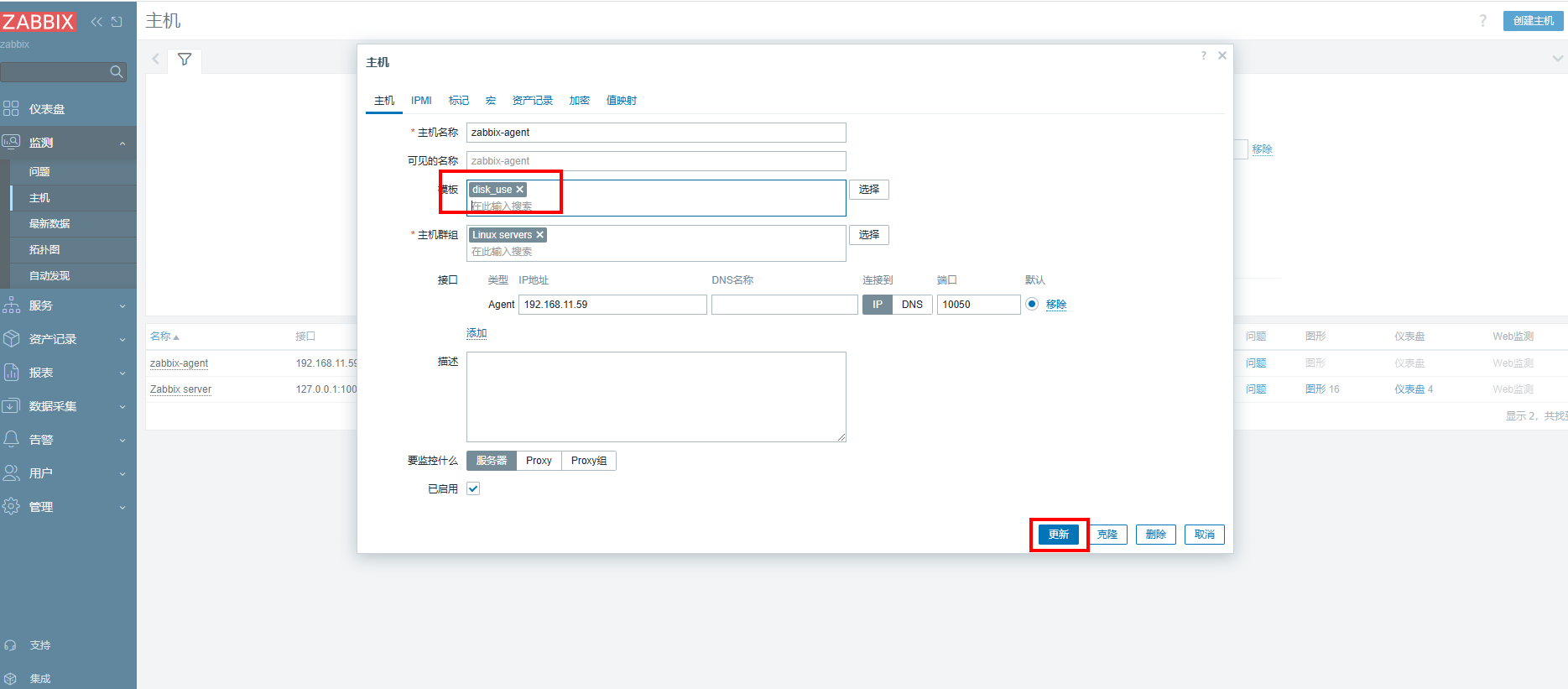Screen dimensions: 1568x689
Task: Click the left arrow beside the filter tab
Action: pyautogui.click(x=155, y=59)
